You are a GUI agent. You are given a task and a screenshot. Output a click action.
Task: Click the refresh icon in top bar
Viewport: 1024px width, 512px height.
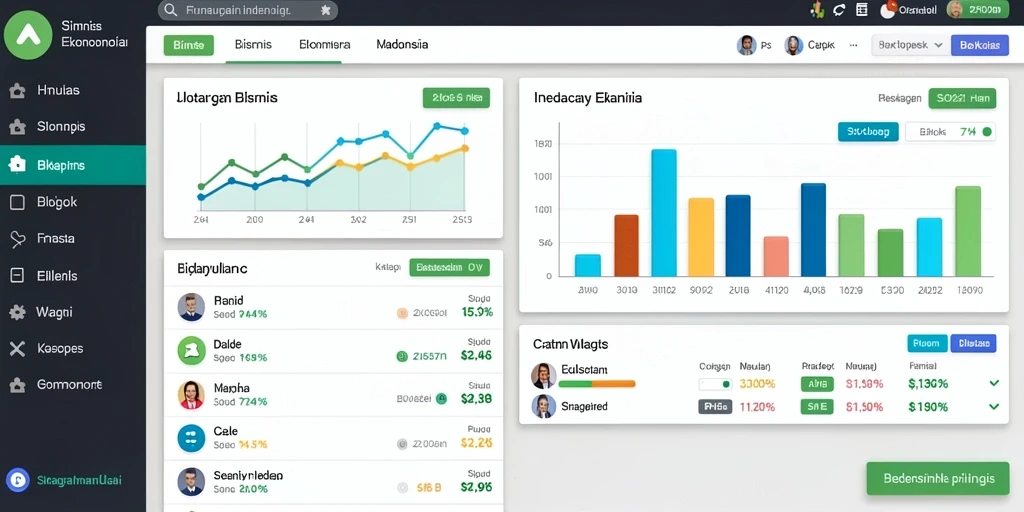click(x=839, y=9)
